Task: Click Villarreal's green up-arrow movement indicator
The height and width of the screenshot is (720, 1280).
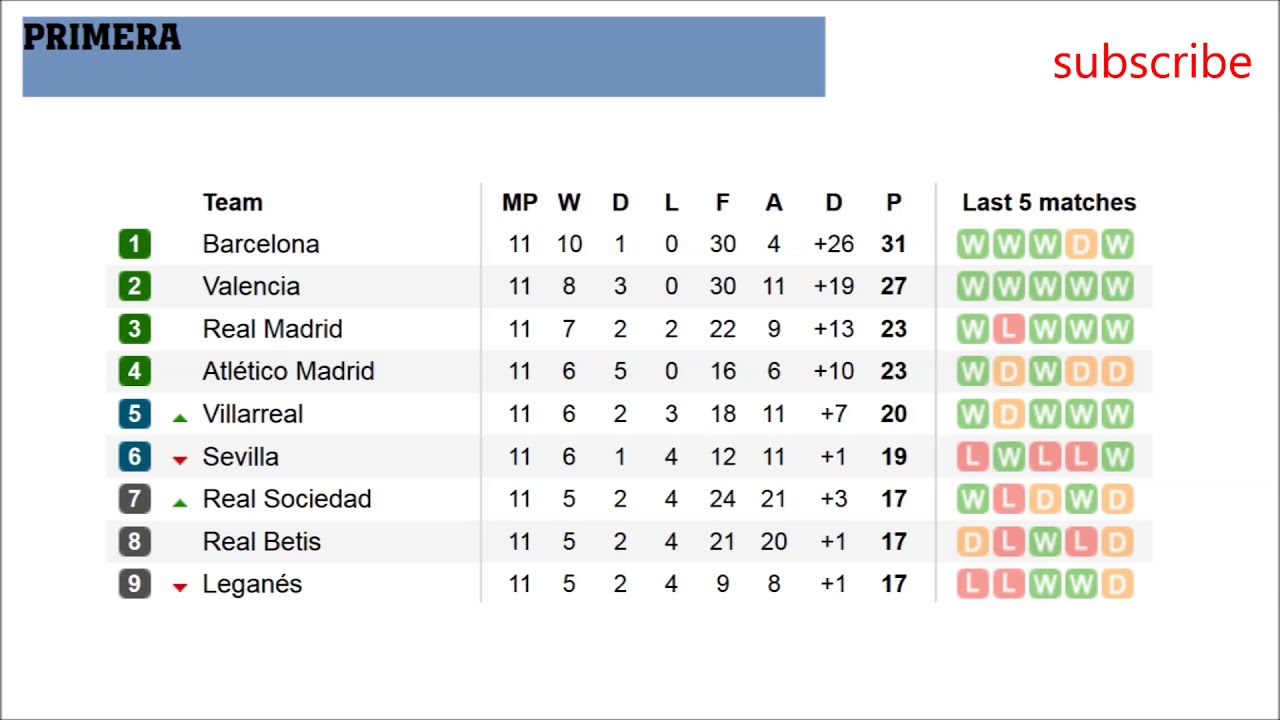Action: point(180,417)
